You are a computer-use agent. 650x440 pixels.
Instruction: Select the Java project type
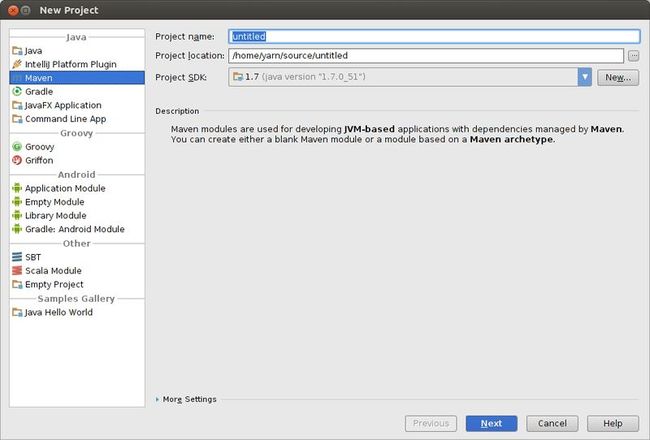(77, 51)
